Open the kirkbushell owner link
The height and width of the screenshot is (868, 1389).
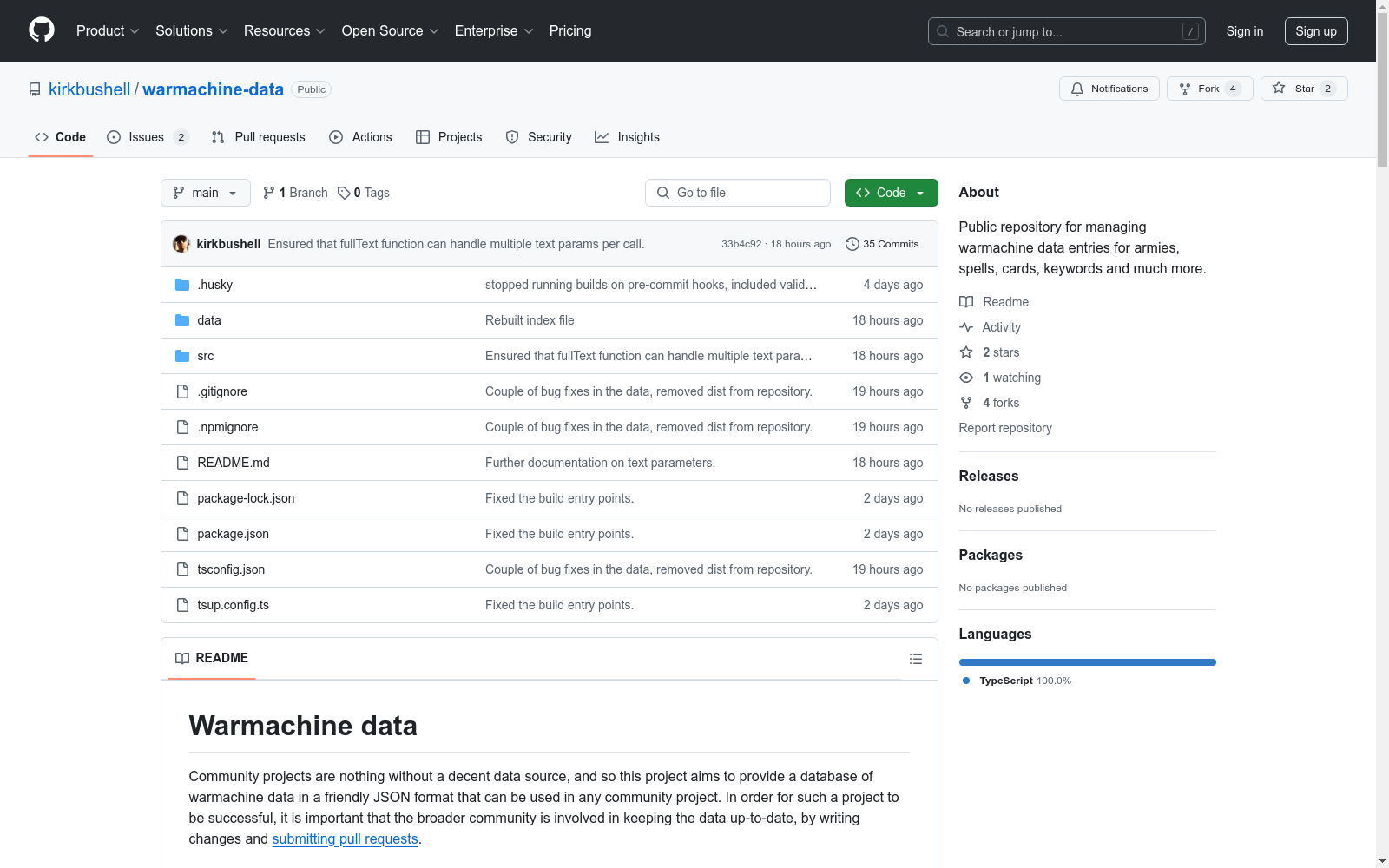click(x=89, y=89)
